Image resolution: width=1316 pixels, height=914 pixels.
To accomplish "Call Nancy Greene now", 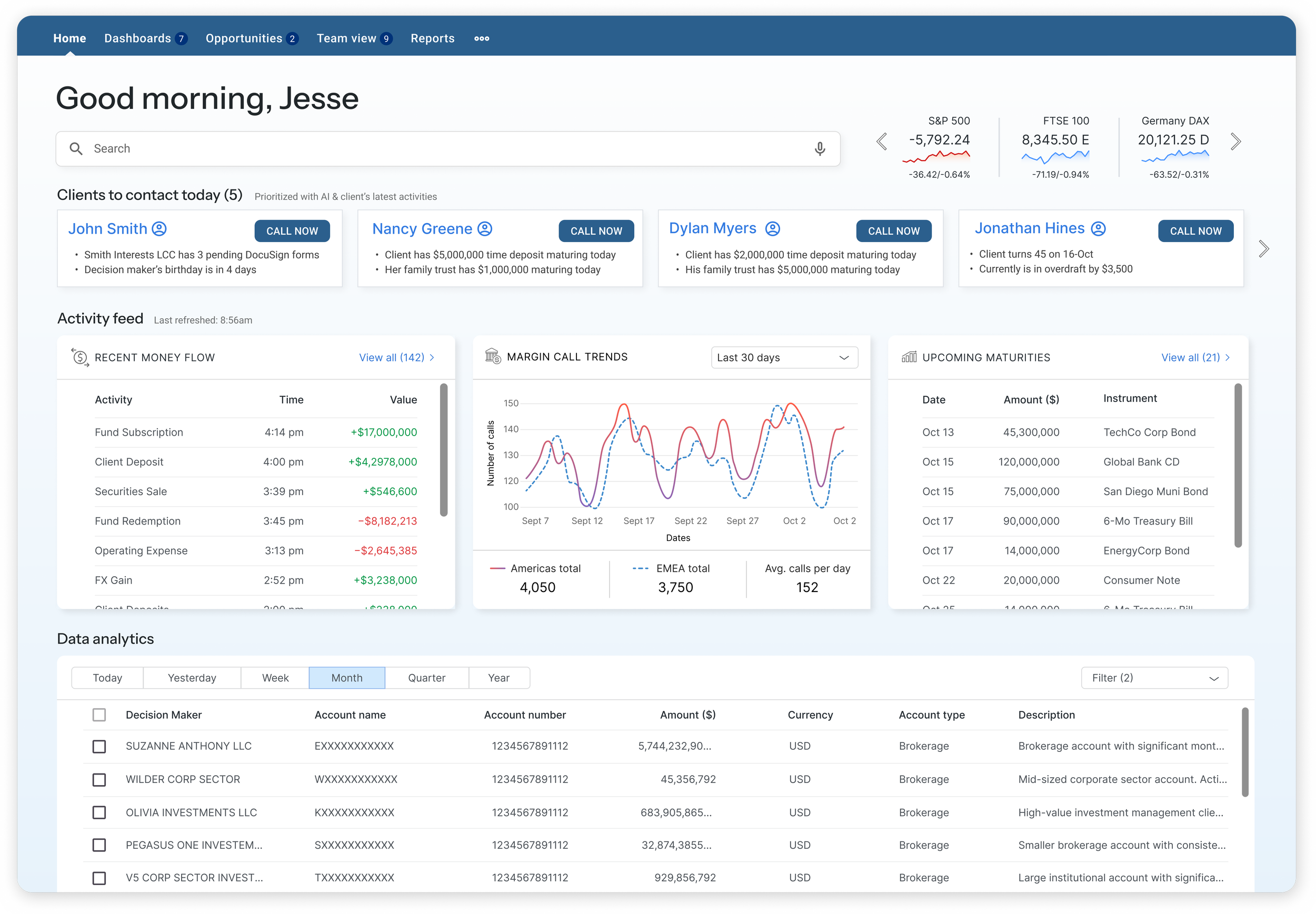I will point(596,231).
